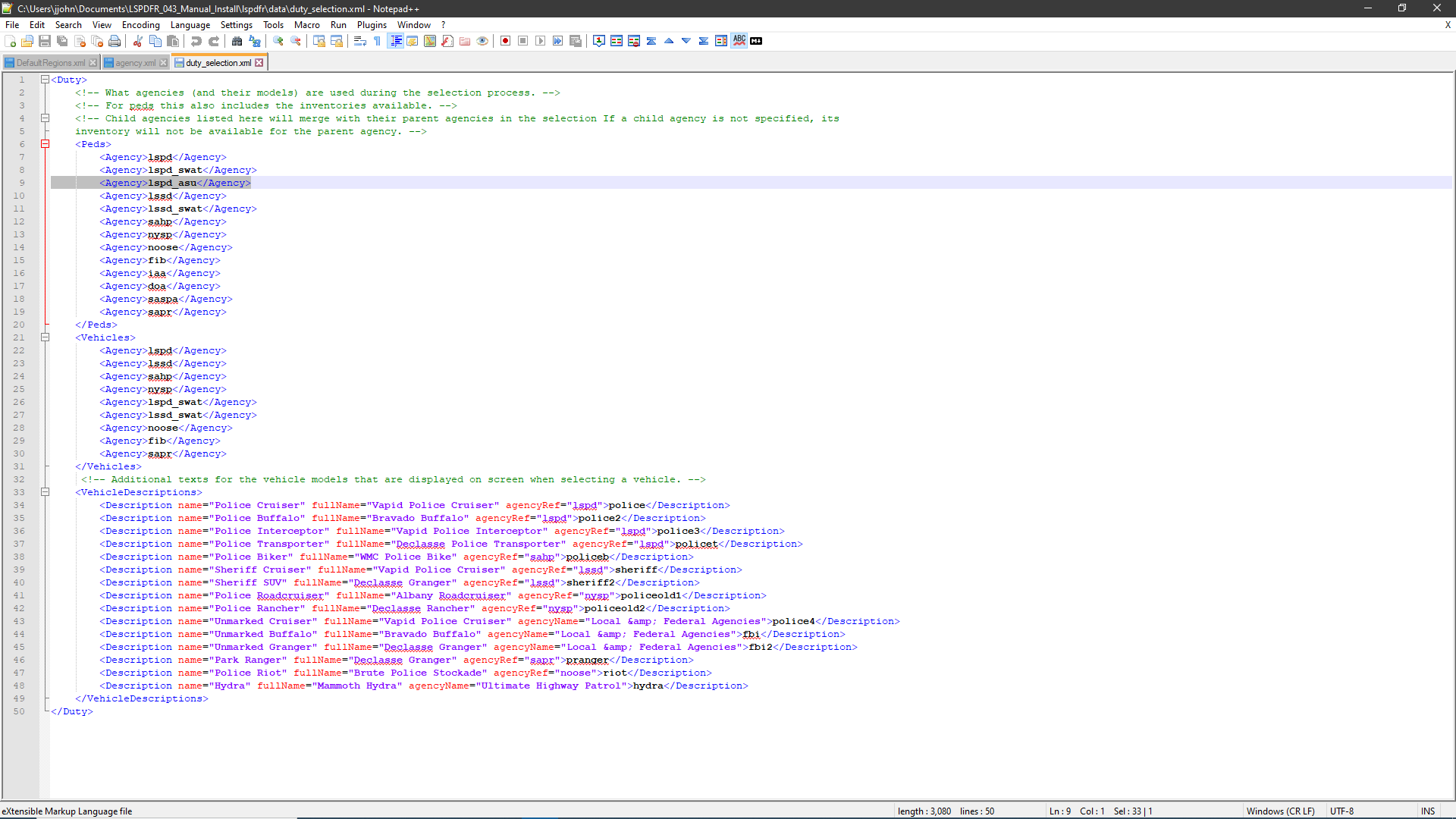
Task: Close the duty_selection.xml tab
Action: (259, 63)
